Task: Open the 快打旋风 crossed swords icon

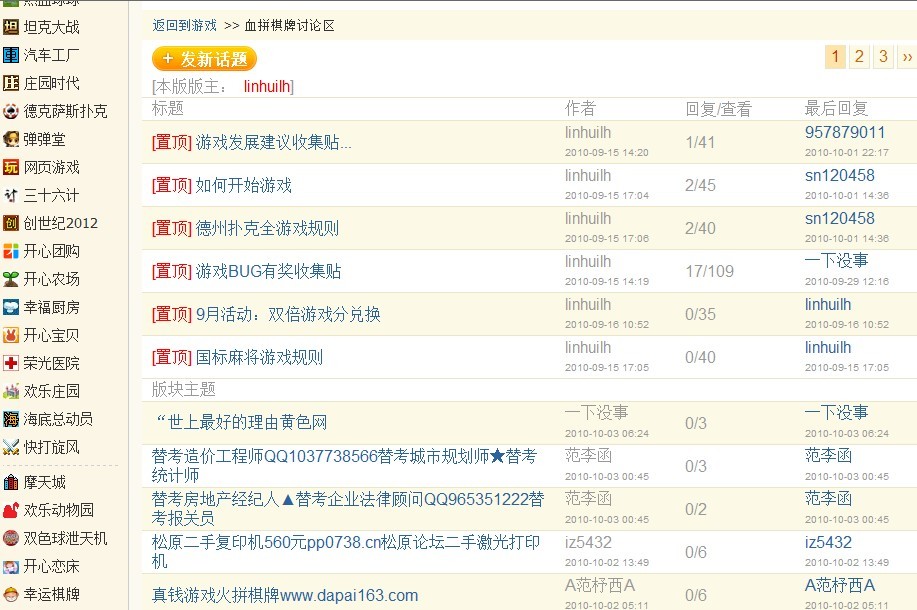Action: point(11,447)
